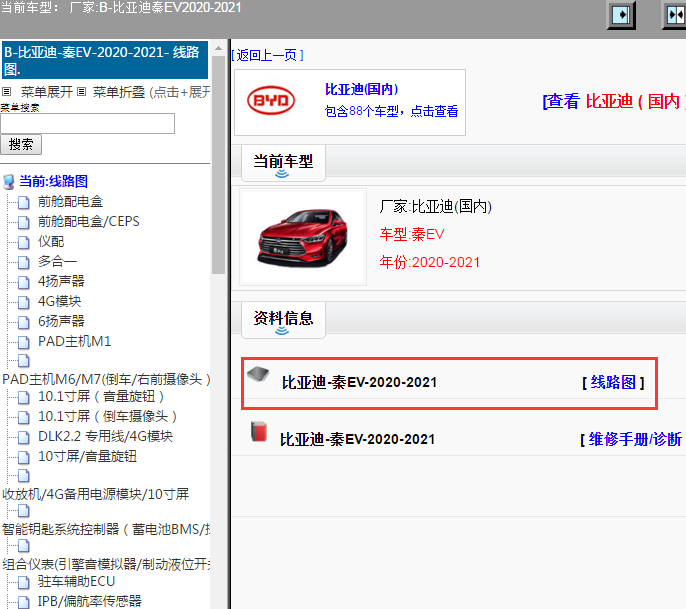
Task: Click the page icon next to 驻车辅助ECU
Action: (24, 582)
